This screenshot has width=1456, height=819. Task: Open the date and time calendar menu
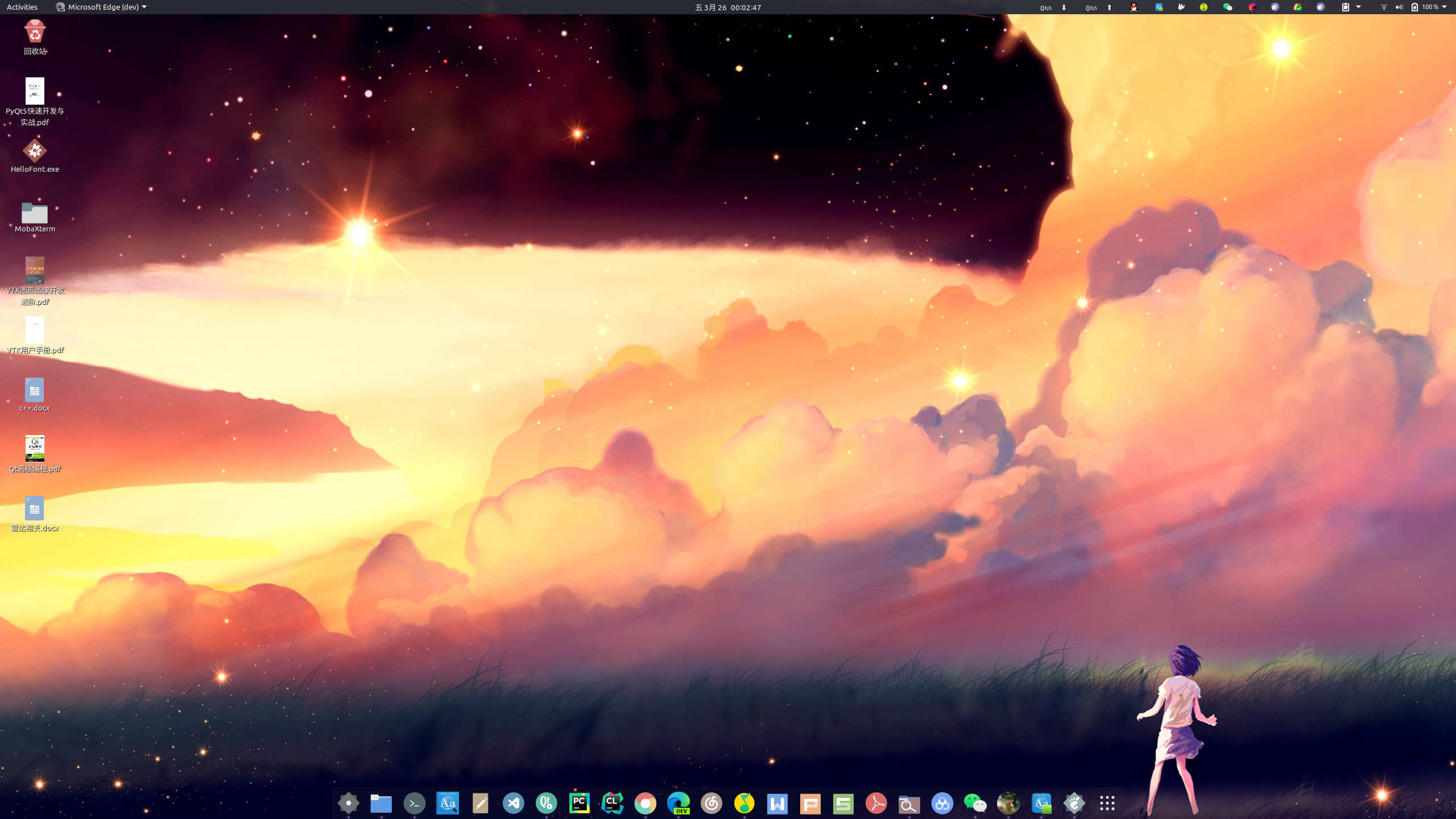coord(727,7)
